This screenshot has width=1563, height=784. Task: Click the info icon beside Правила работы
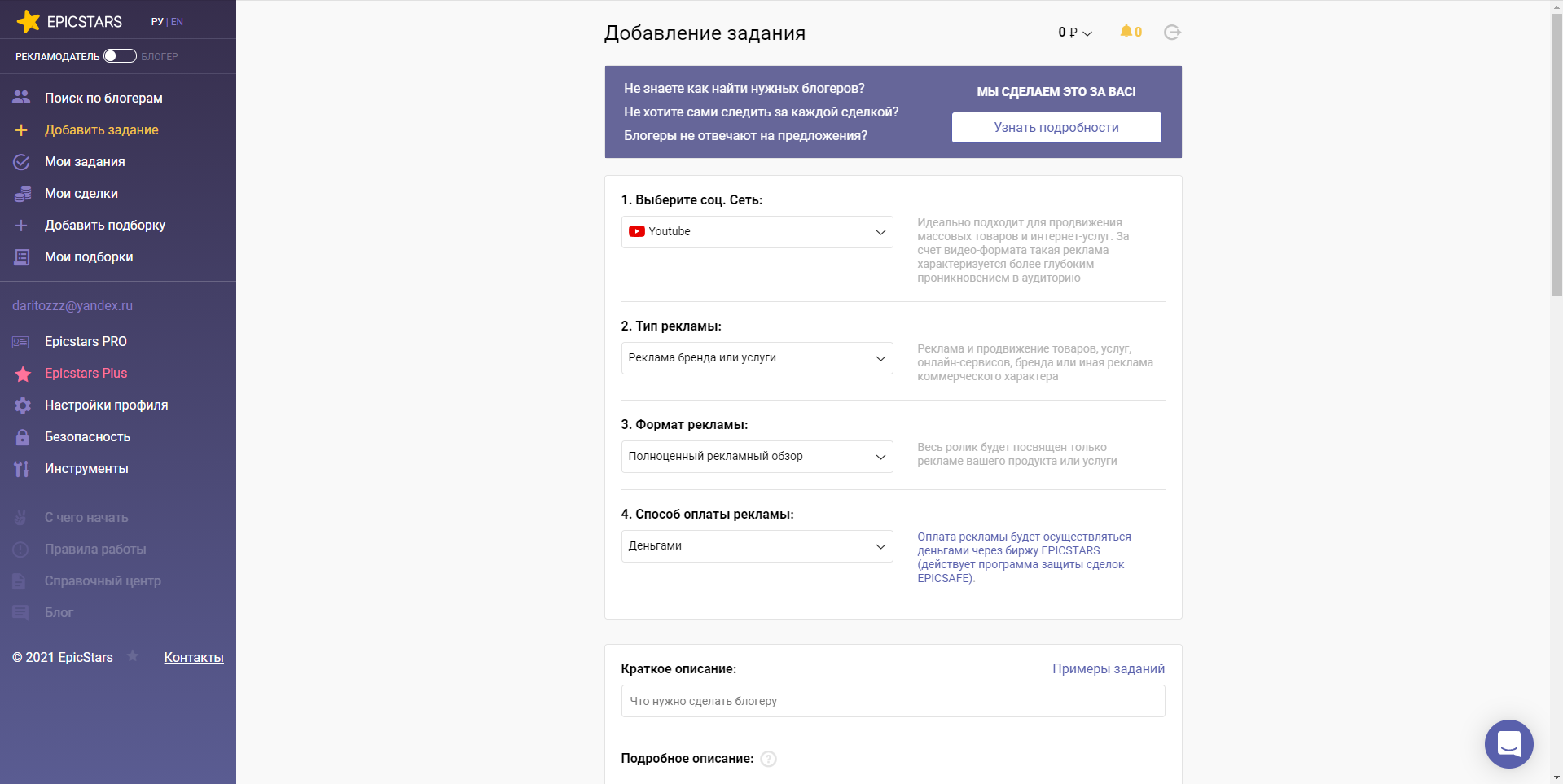21,550
